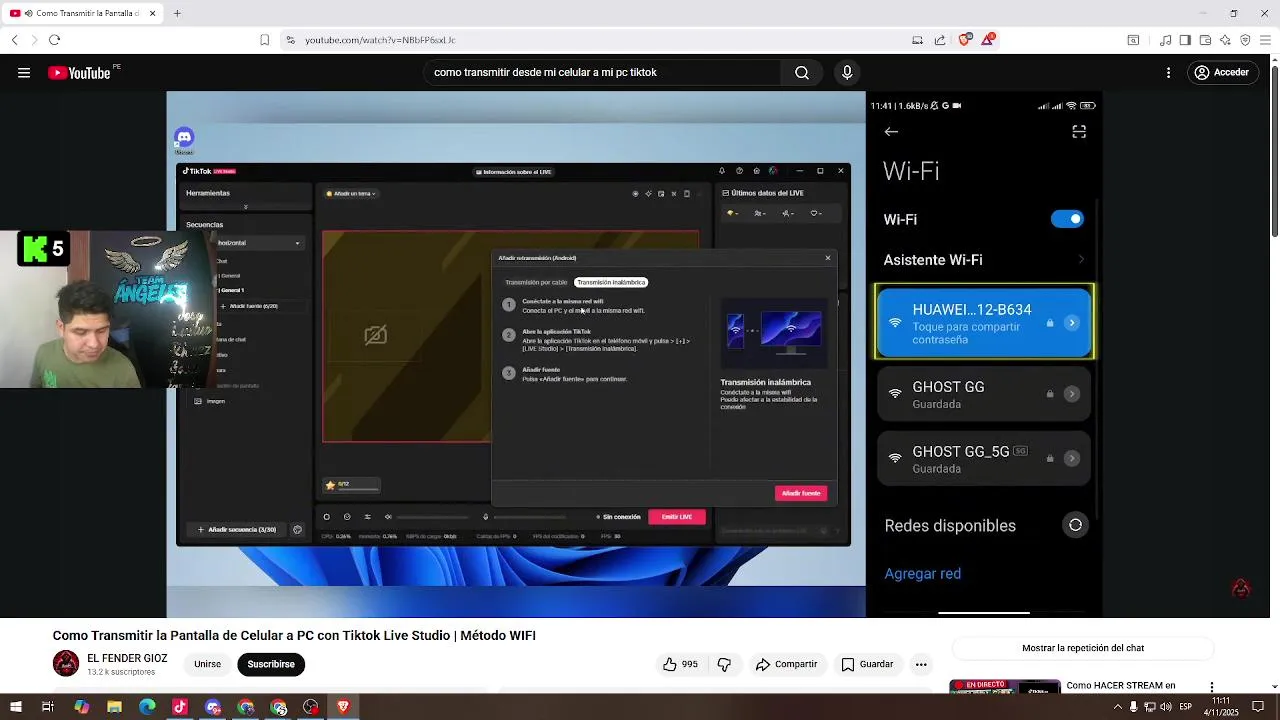Click Emitir LIVE button in TikTok Studio
Screen dimensions: 1280x720
click(x=677, y=517)
